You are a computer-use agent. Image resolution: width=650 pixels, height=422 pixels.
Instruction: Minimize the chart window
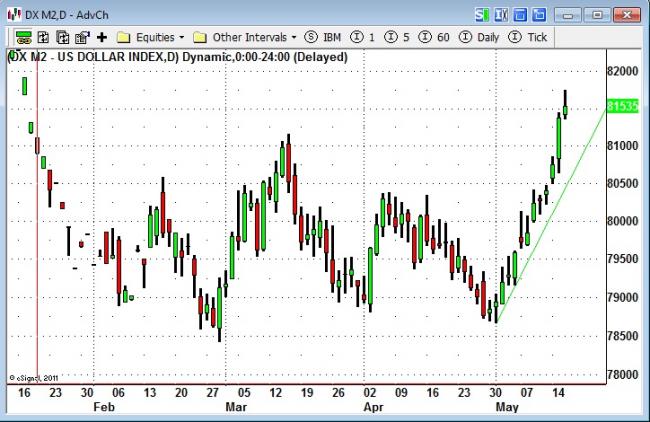tap(568, 15)
